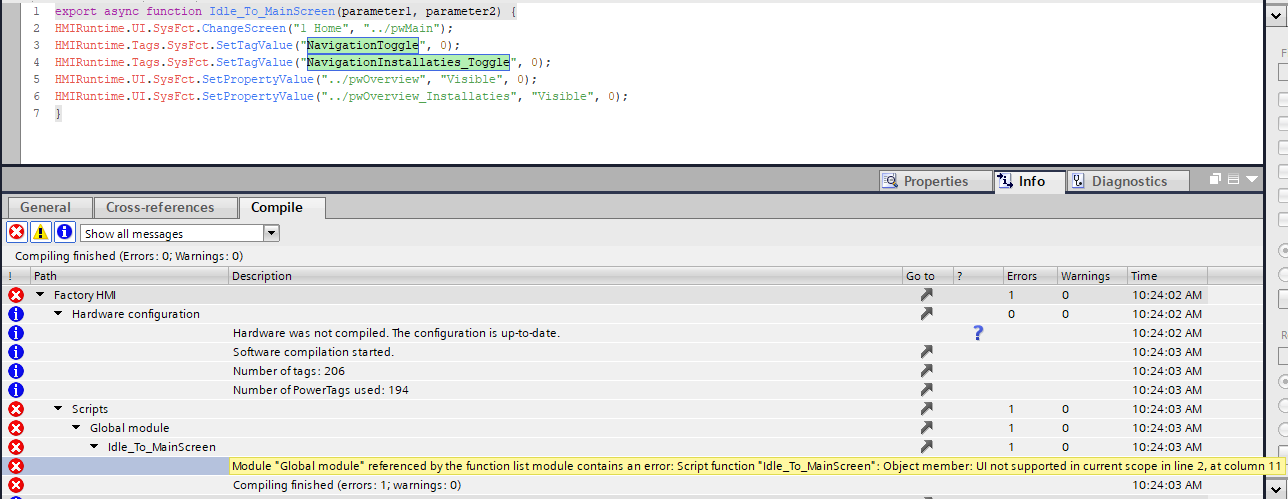The height and width of the screenshot is (499, 1288).
Task: Click the error icon beside the Module error message
Action: pos(16,466)
